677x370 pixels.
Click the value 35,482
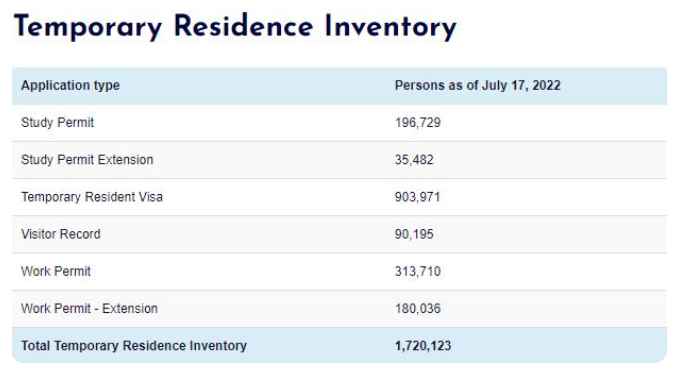click(x=414, y=160)
